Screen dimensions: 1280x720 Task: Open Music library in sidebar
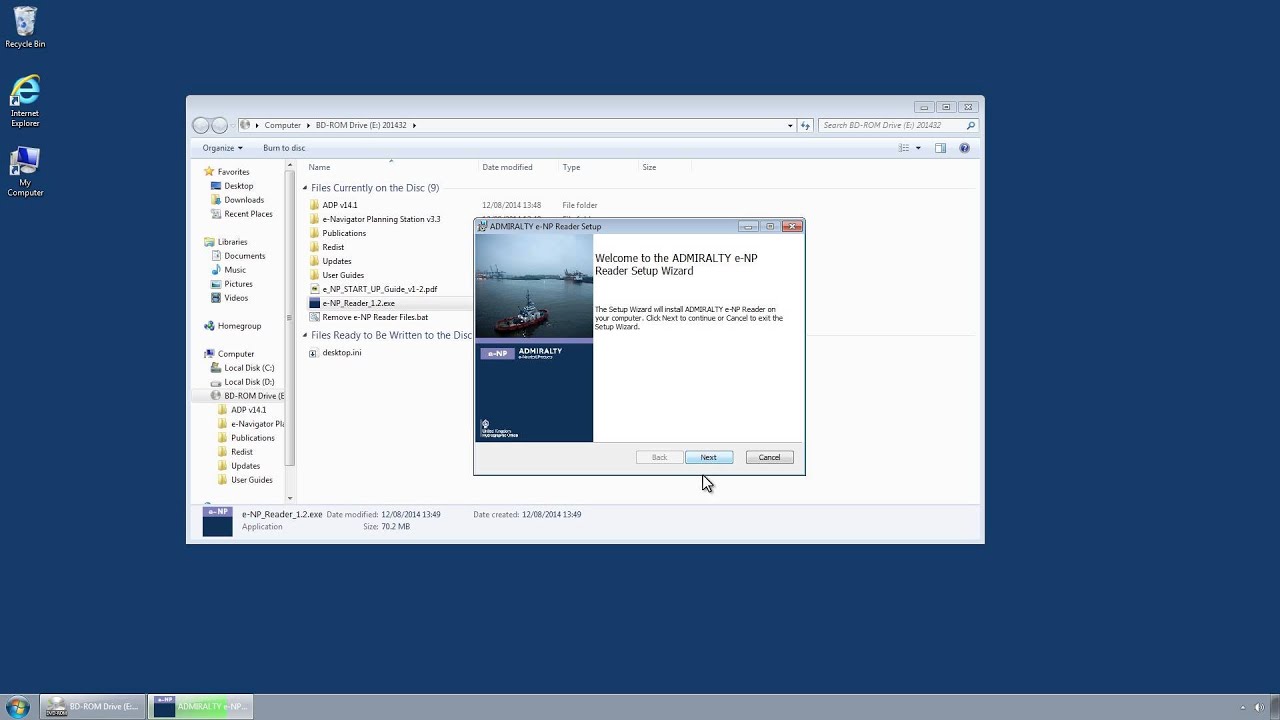coord(235,270)
